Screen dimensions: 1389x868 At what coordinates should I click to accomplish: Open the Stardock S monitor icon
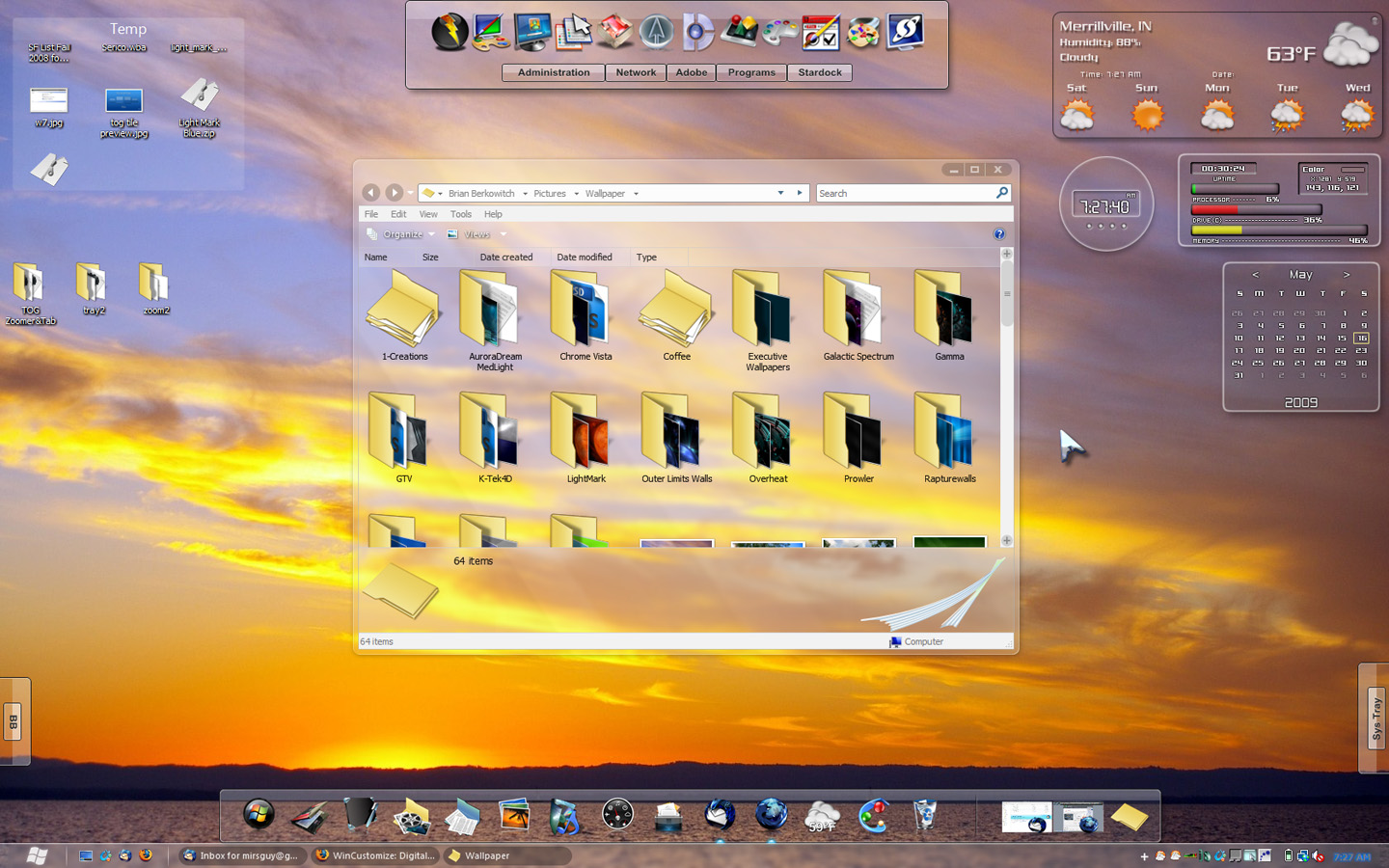click(905, 32)
